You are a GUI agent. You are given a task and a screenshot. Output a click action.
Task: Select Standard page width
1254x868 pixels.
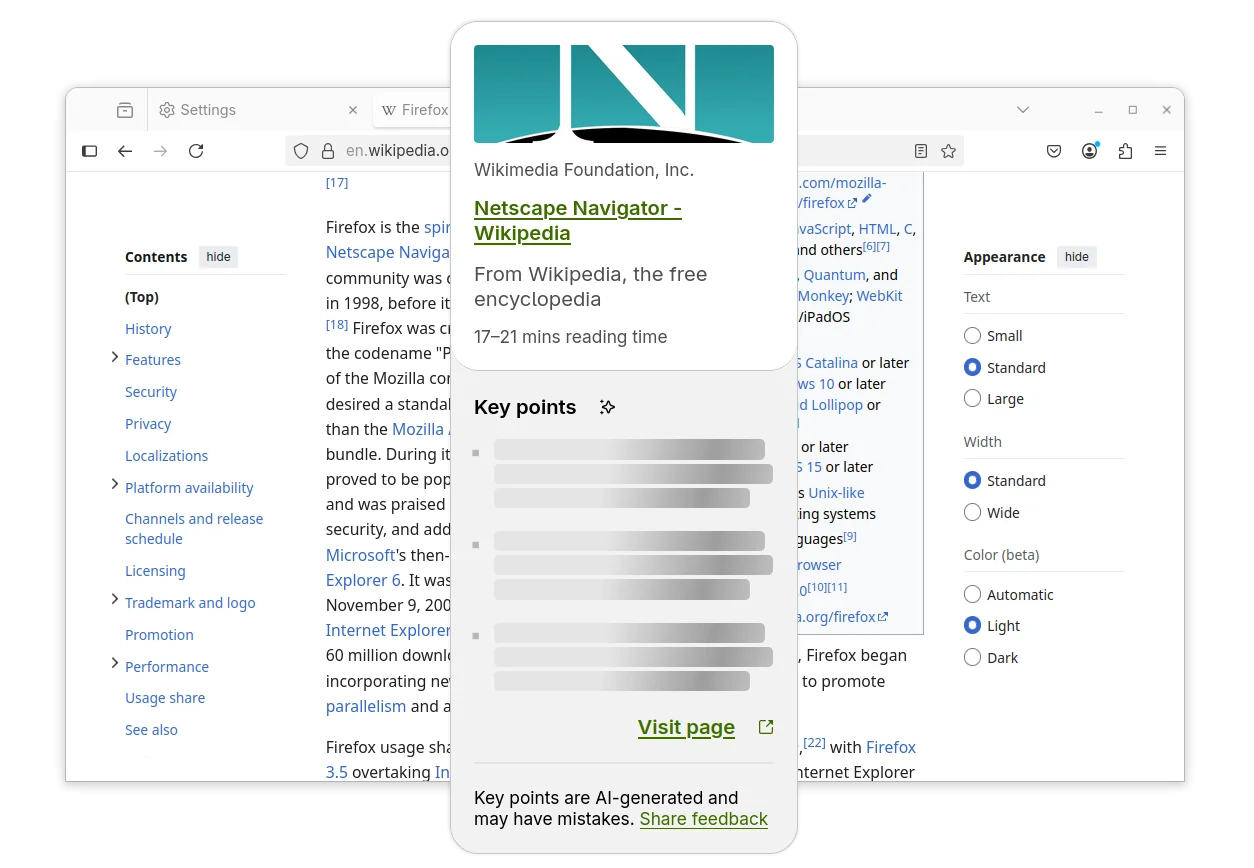(972, 480)
